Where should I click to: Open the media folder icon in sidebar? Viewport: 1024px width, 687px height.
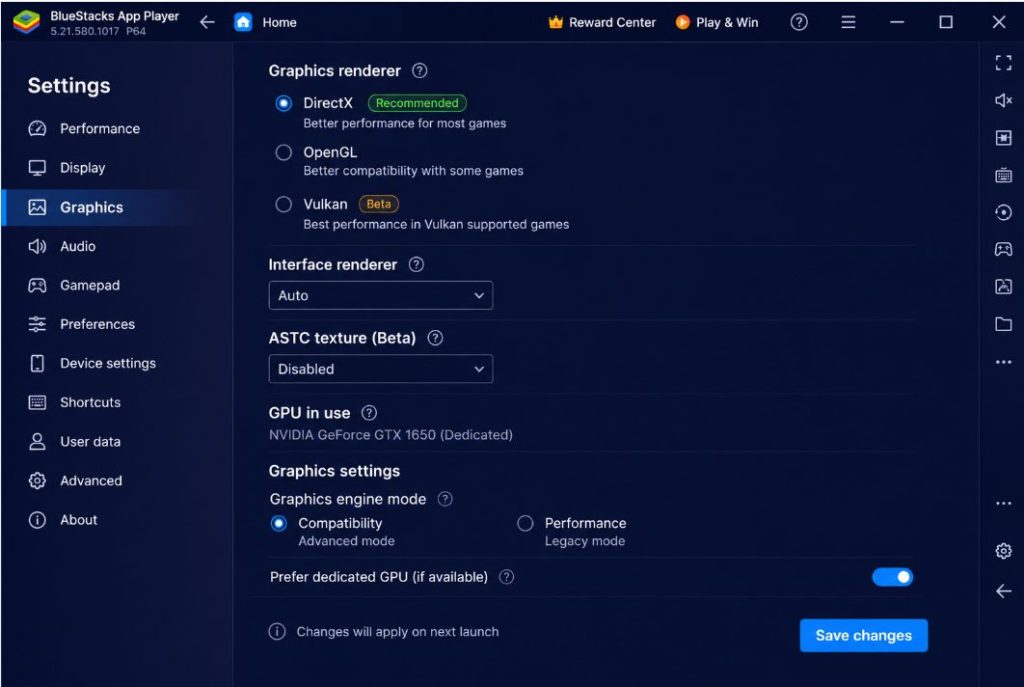[x=1003, y=324]
